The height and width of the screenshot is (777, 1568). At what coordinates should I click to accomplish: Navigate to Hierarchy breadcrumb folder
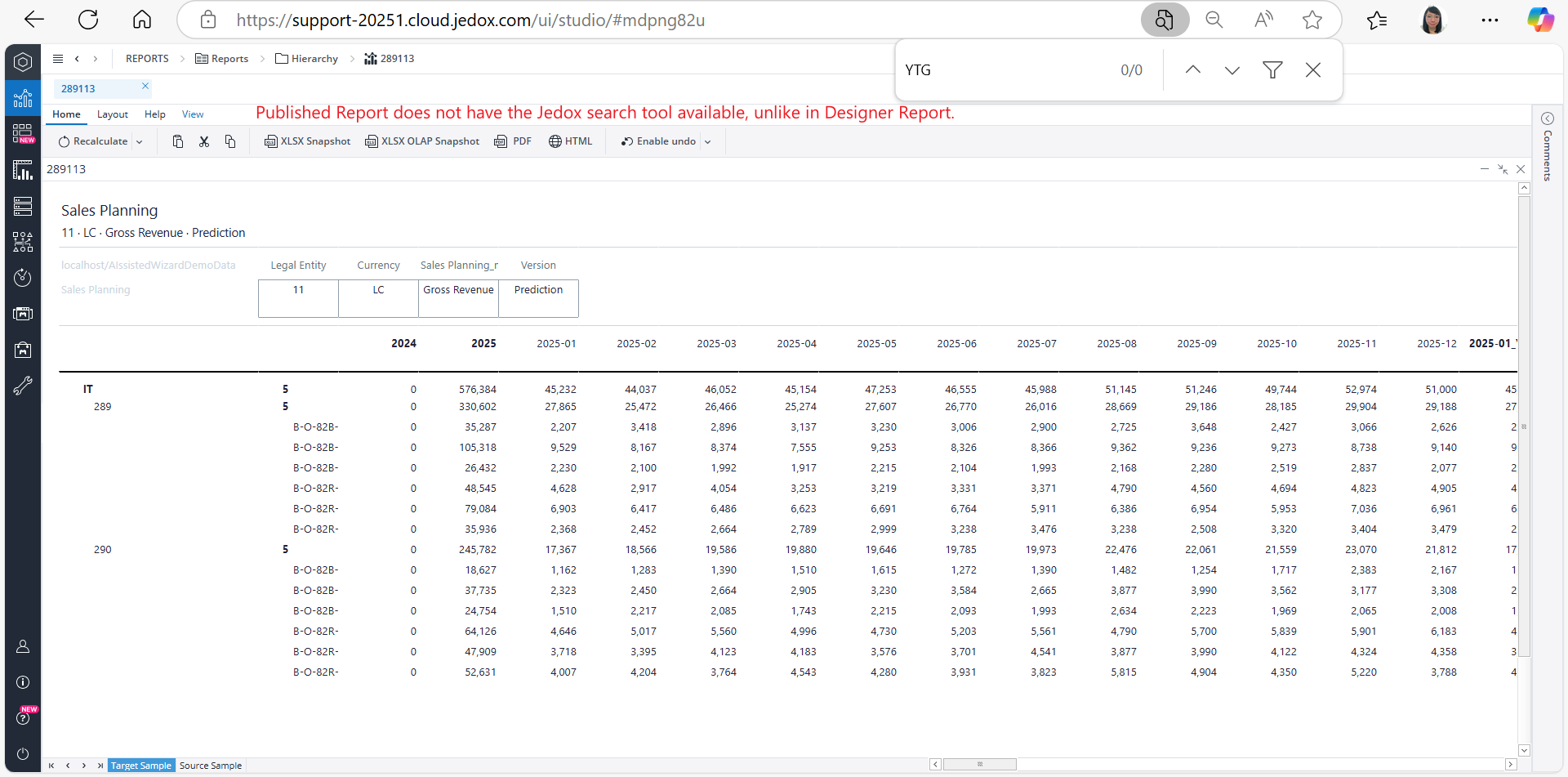pos(307,59)
